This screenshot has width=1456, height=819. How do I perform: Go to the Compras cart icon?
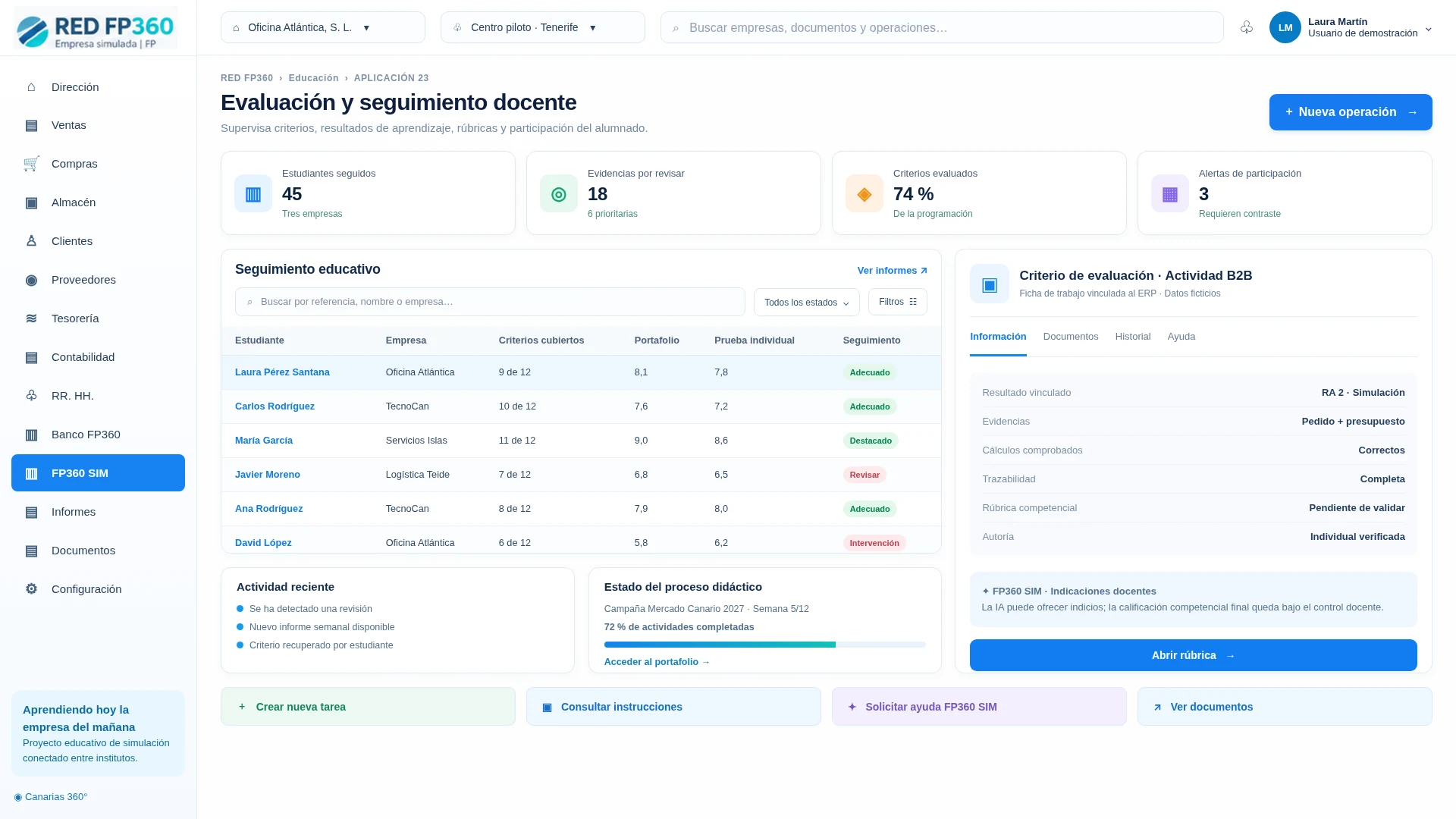coord(31,164)
